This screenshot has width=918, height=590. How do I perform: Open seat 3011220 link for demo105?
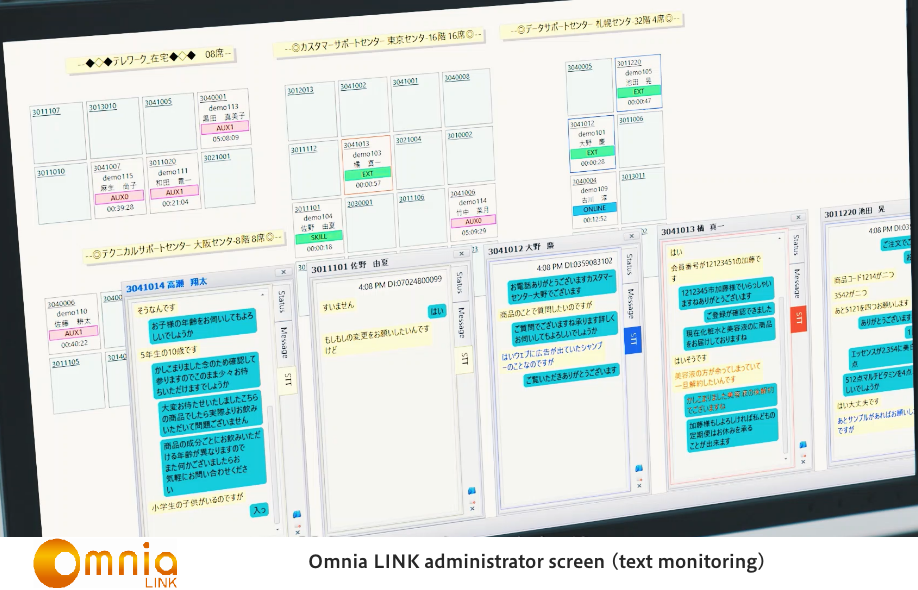pyautogui.click(x=629, y=63)
